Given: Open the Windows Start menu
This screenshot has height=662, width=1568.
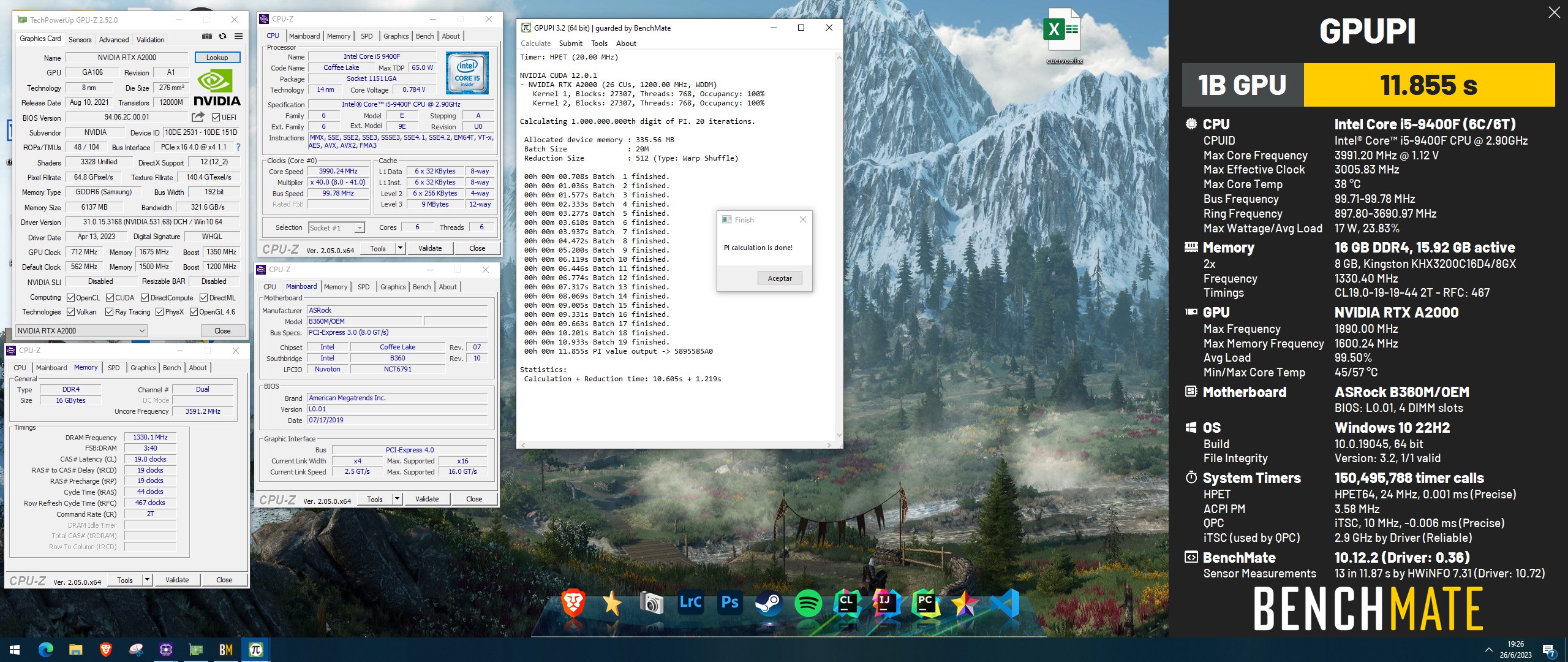Looking at the screenshot, I should (x=15, y=650).
